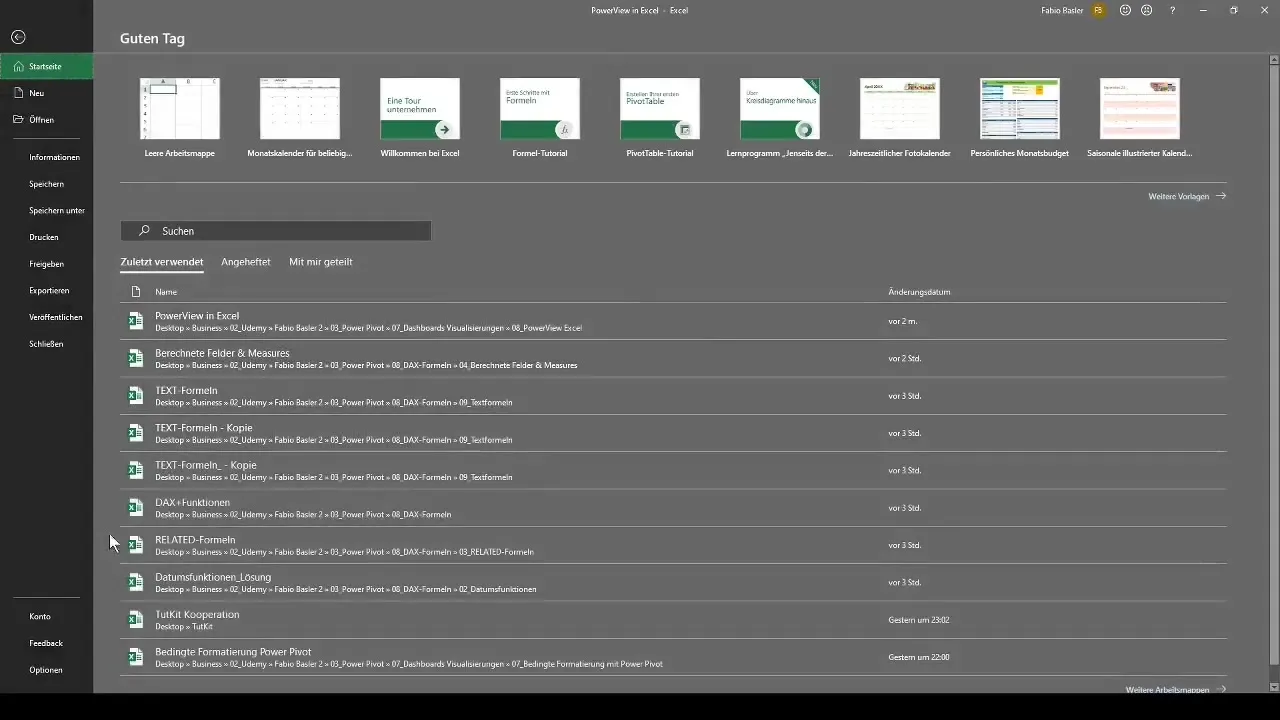
Task: Click into the Suchen search field
Action: (276, 231)
